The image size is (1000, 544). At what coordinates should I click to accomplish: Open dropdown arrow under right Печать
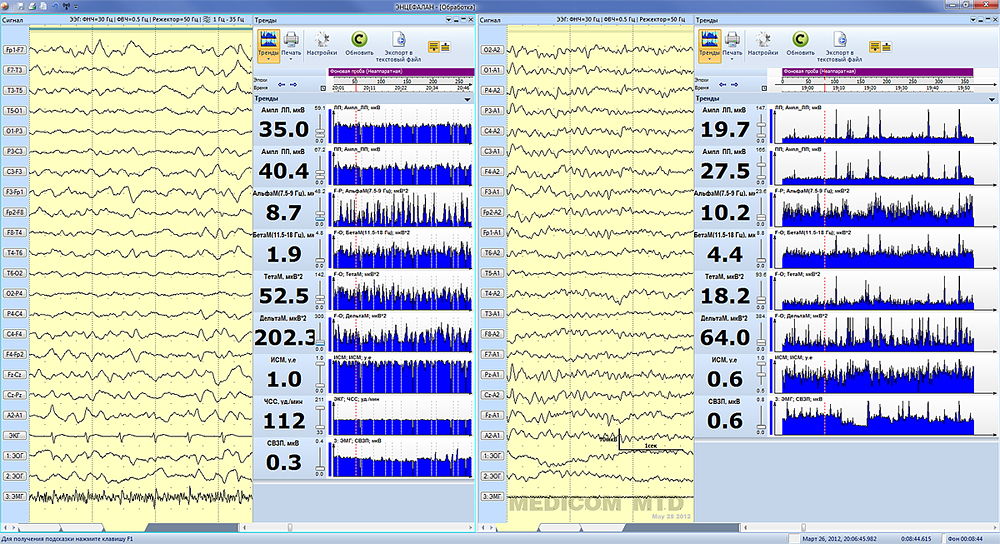[x=732, y=59]
